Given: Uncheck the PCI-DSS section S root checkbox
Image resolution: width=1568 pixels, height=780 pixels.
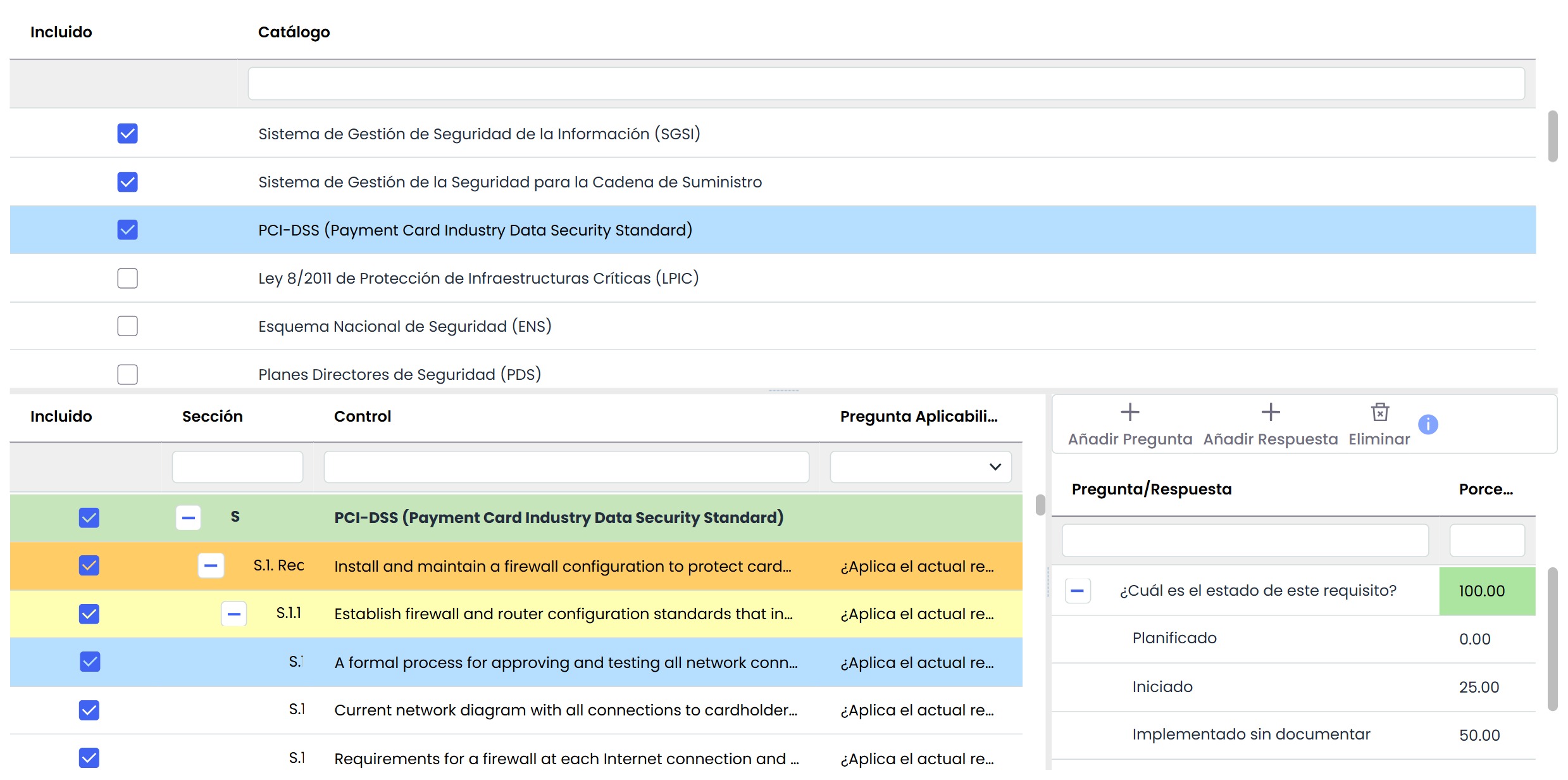Looking at the screenshot, I should (x=89, y=517).
